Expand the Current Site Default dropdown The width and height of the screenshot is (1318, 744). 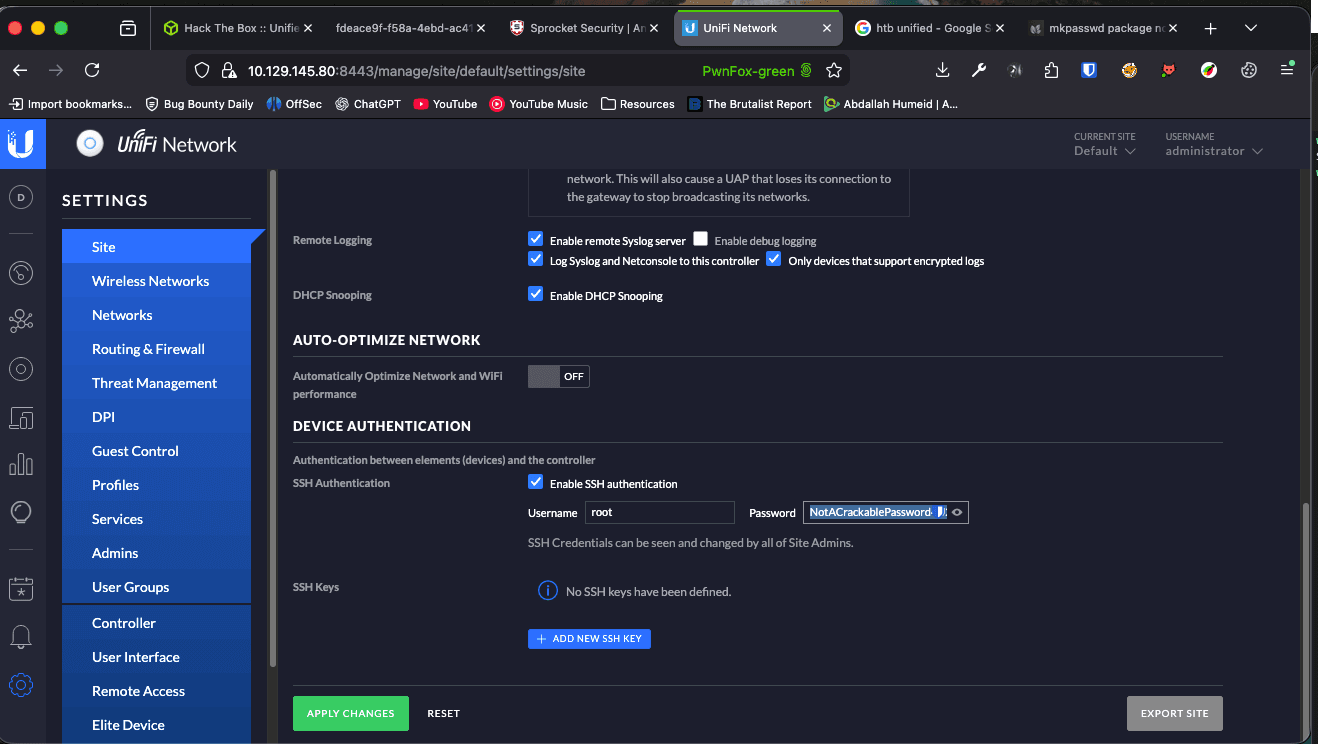tap(1105, 151)
